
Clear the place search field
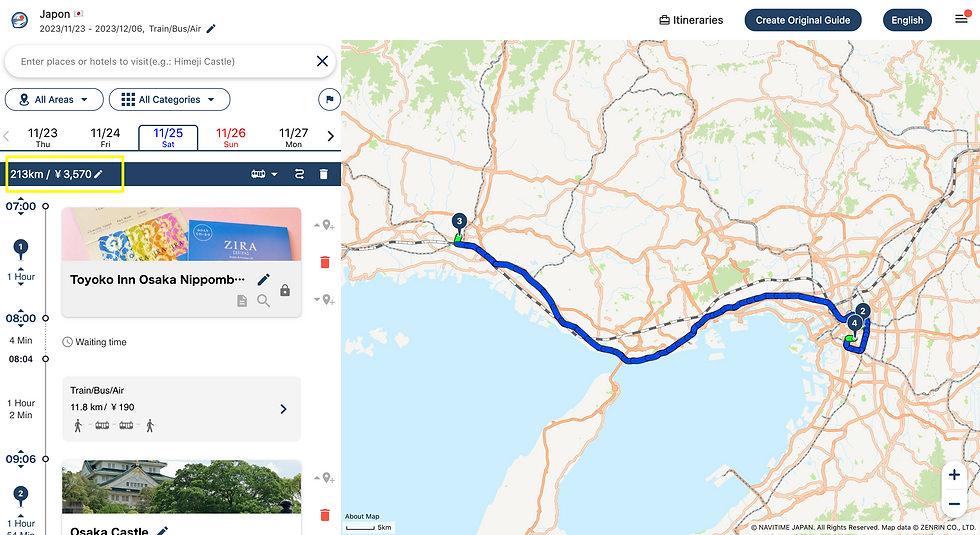(x=322, y=61)
